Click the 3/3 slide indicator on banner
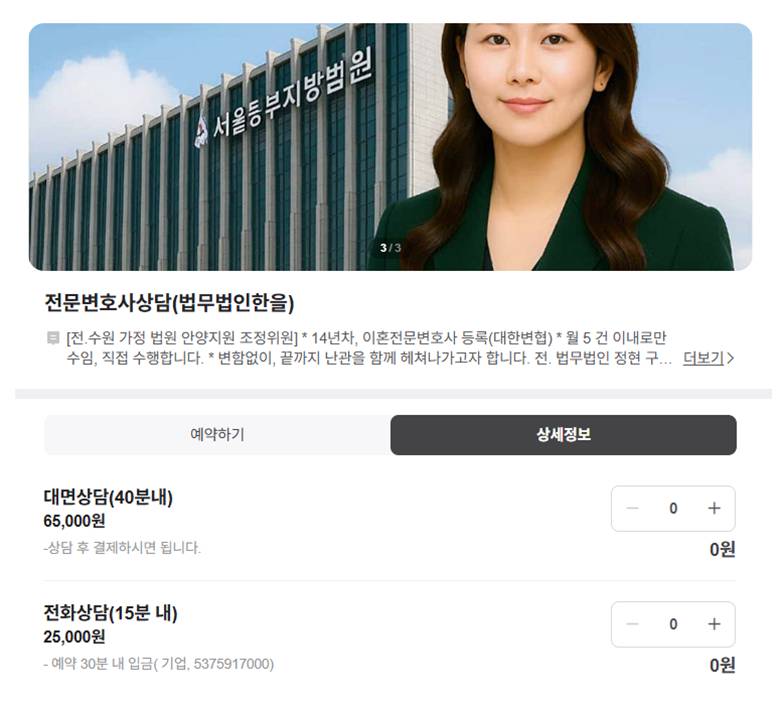This screenshot has width=781, height=706. 390,248
